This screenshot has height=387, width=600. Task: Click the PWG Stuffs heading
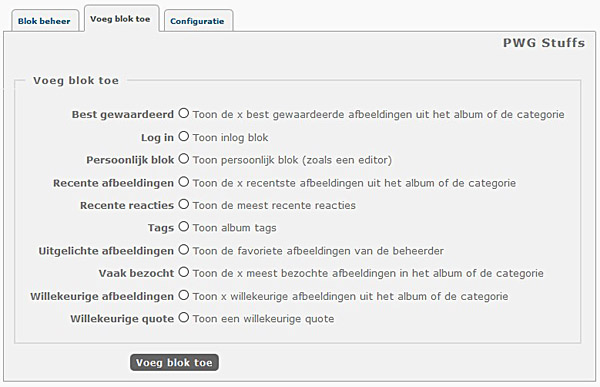click(544, 43)
